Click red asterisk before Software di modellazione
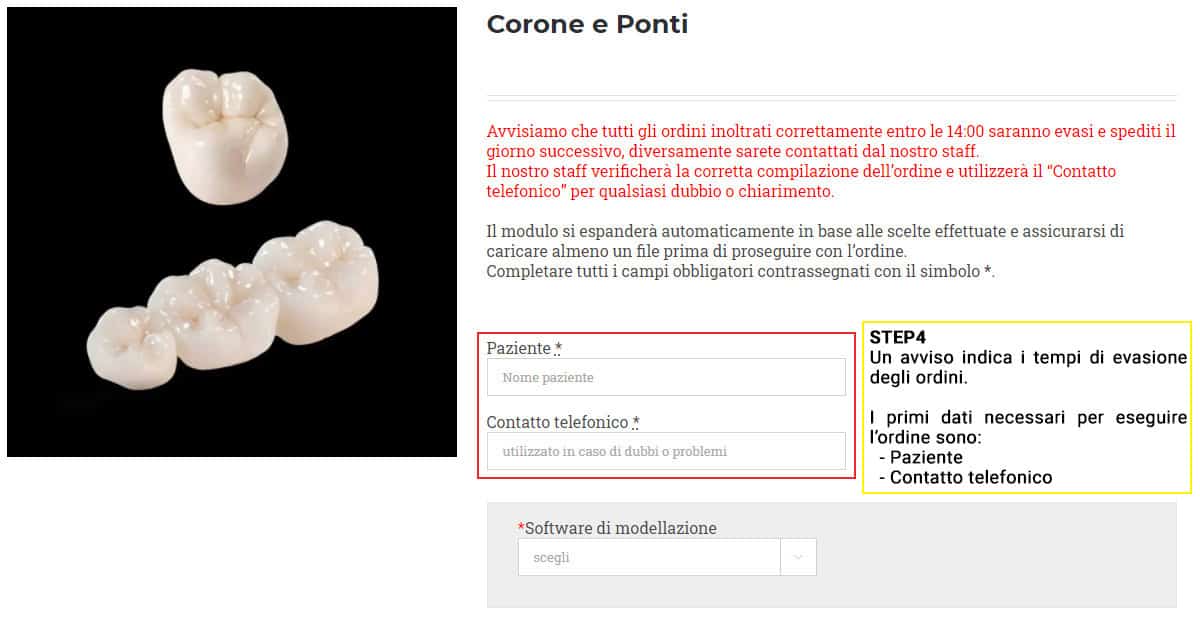1200x633 pixels. click(x=521, y=527)
